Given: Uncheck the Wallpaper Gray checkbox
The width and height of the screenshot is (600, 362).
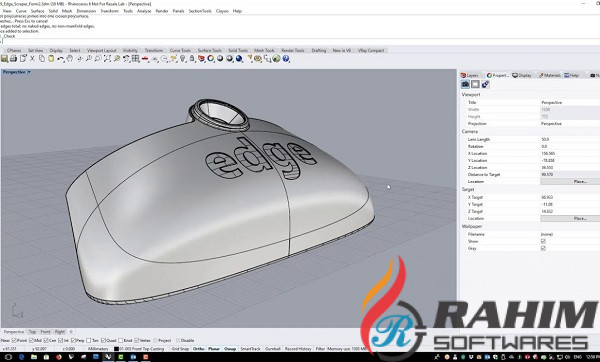Looking at the screenshot, I should click(543, 248).
